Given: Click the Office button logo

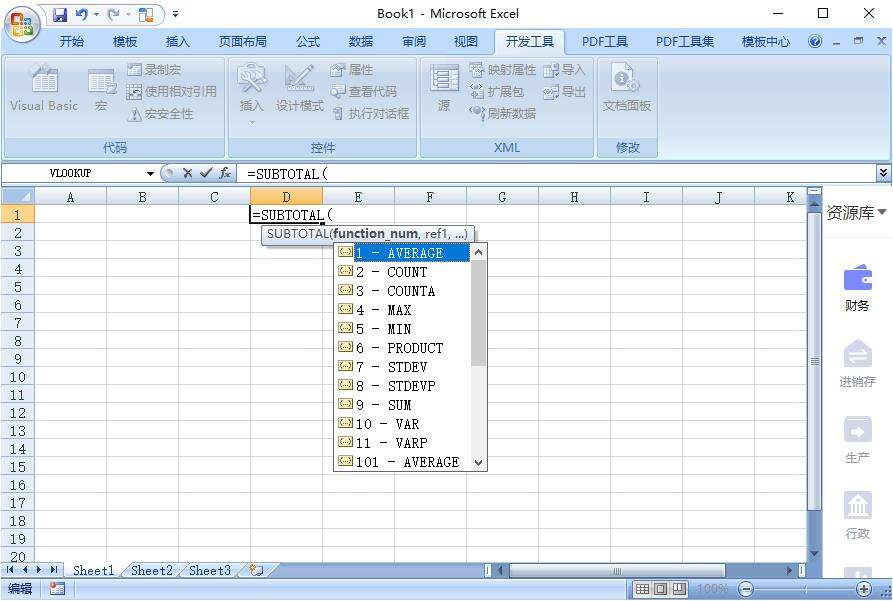Looking at the screenshot, I should [22, 24].
